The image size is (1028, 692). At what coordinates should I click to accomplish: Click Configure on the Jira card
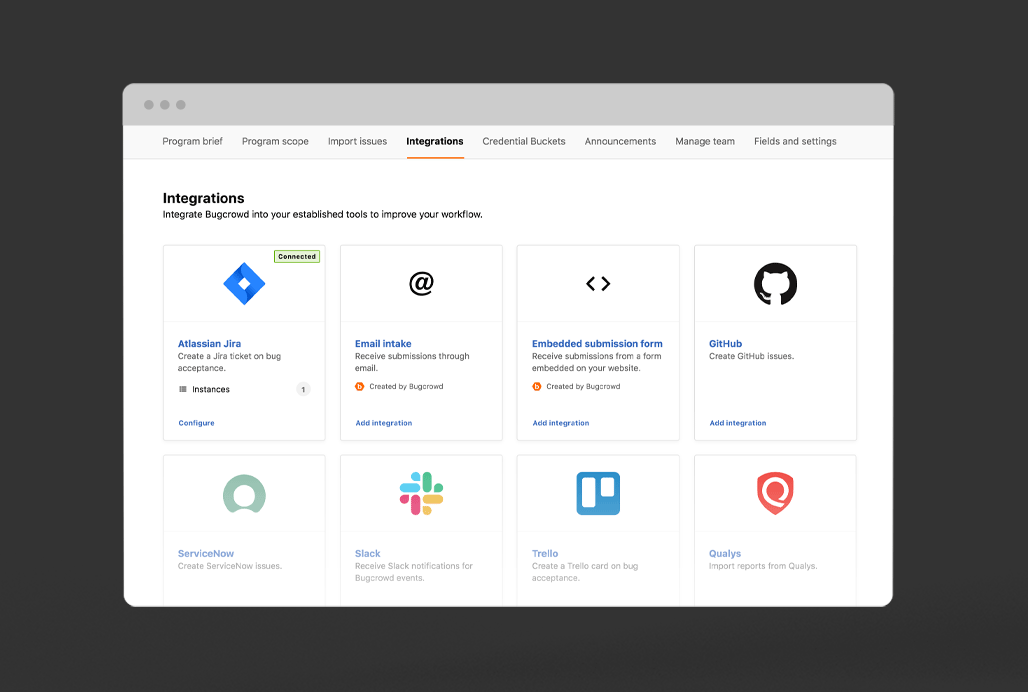(x=196, y=423)
